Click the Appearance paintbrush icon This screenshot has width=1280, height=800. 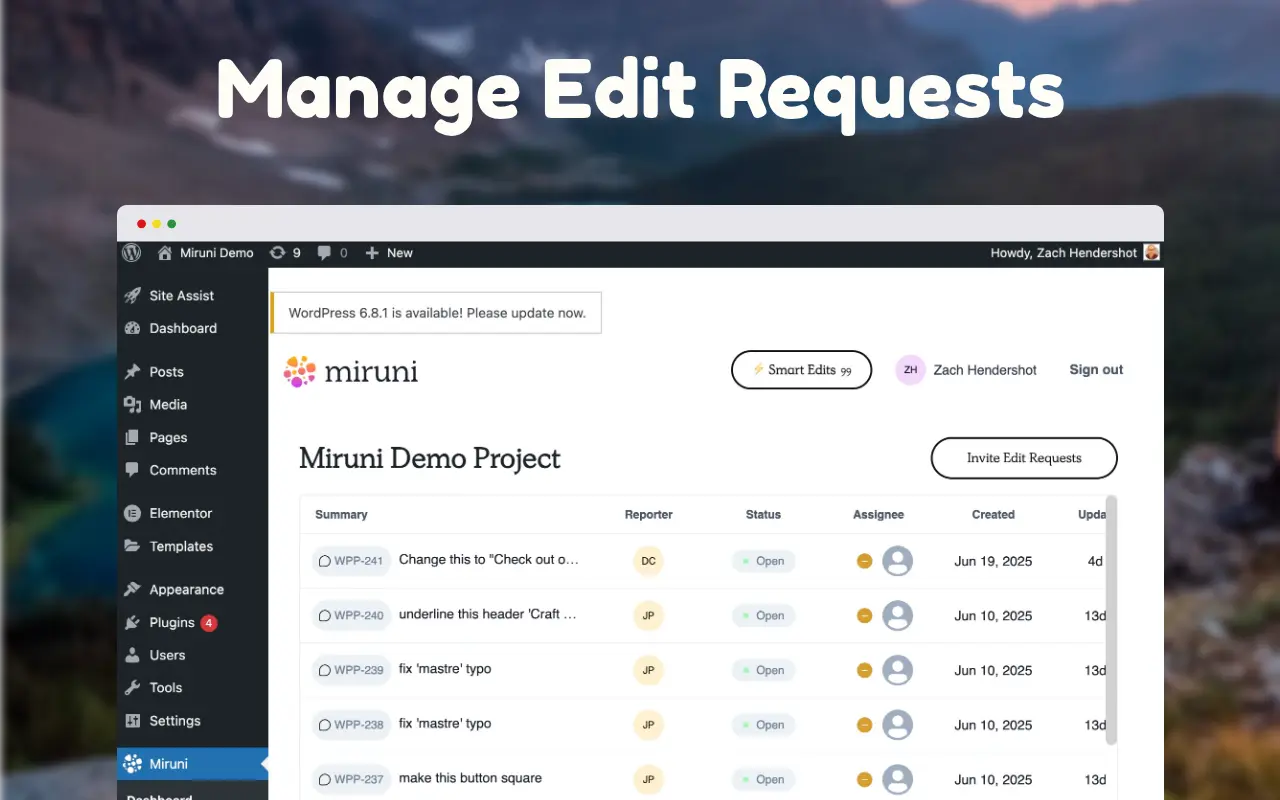click(x=132, y=589)
